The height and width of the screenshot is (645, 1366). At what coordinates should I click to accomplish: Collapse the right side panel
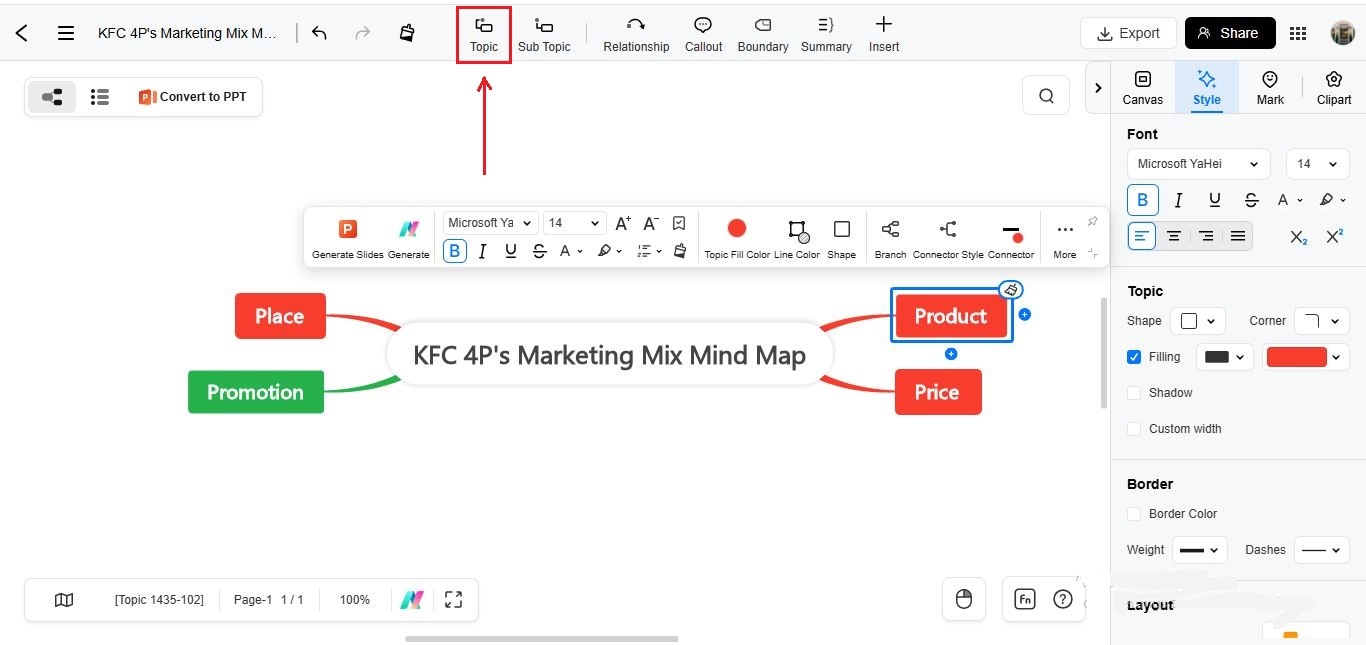pos(1098,88)
